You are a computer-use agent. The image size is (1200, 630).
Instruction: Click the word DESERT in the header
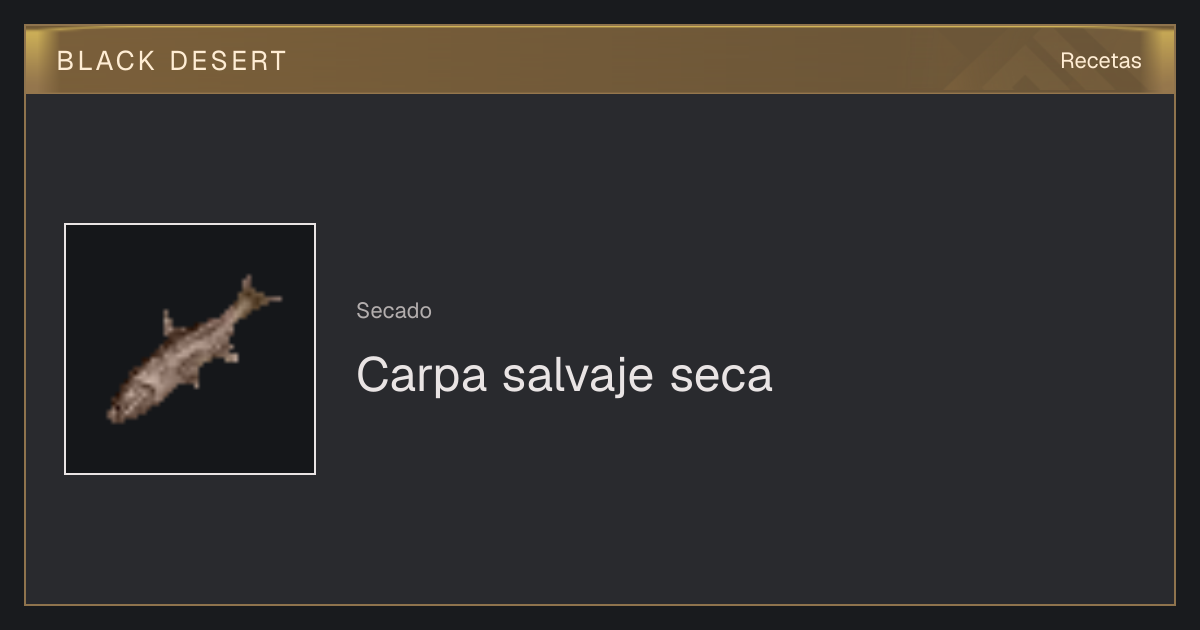coord(228,61)
